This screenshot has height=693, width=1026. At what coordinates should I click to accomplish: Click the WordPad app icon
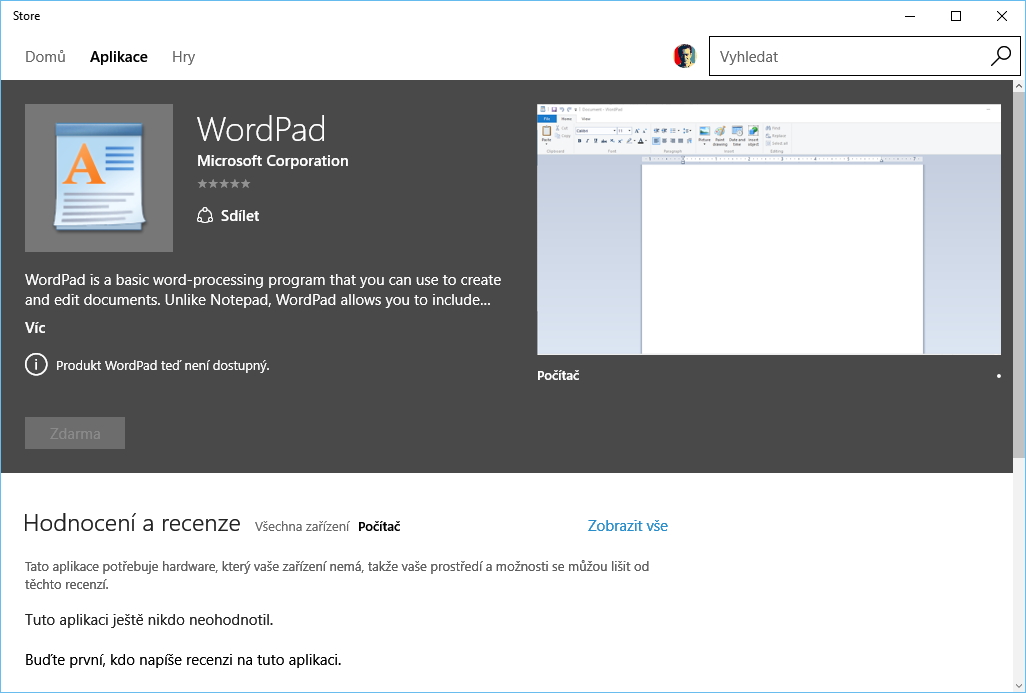point(99,178)
